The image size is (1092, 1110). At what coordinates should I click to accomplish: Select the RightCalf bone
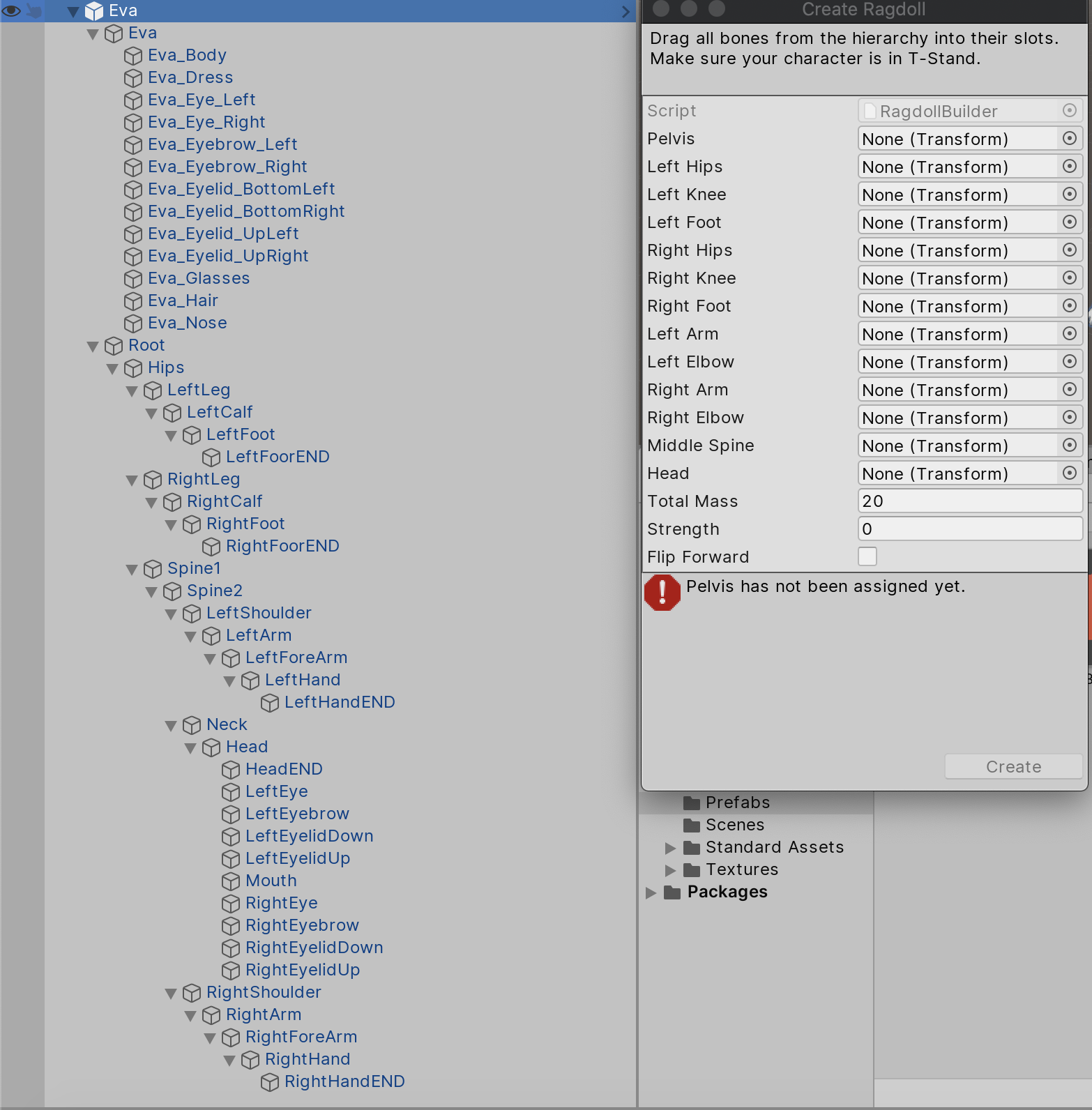[x=225, y=501]
